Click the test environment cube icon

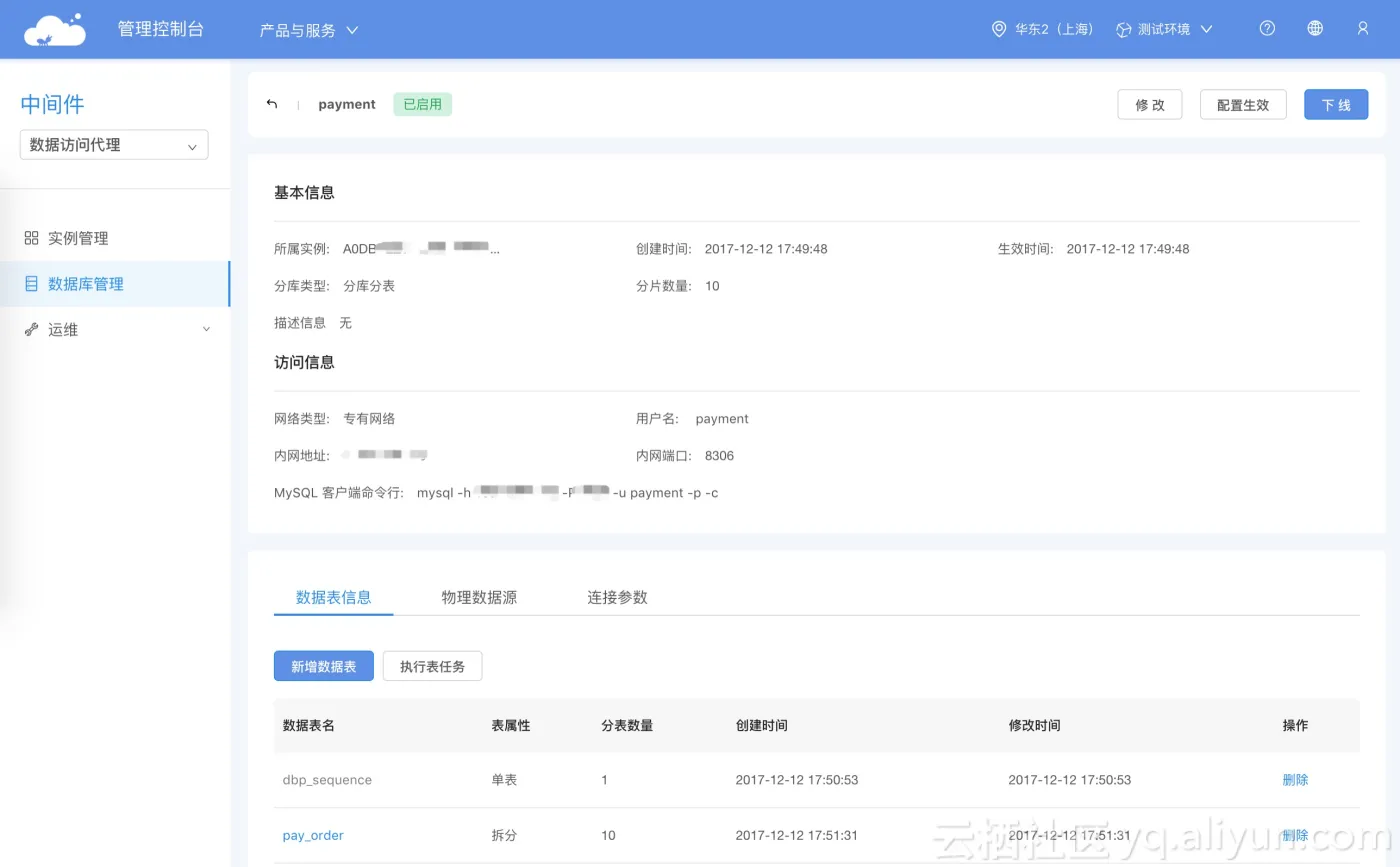[x=1124, y=29]
